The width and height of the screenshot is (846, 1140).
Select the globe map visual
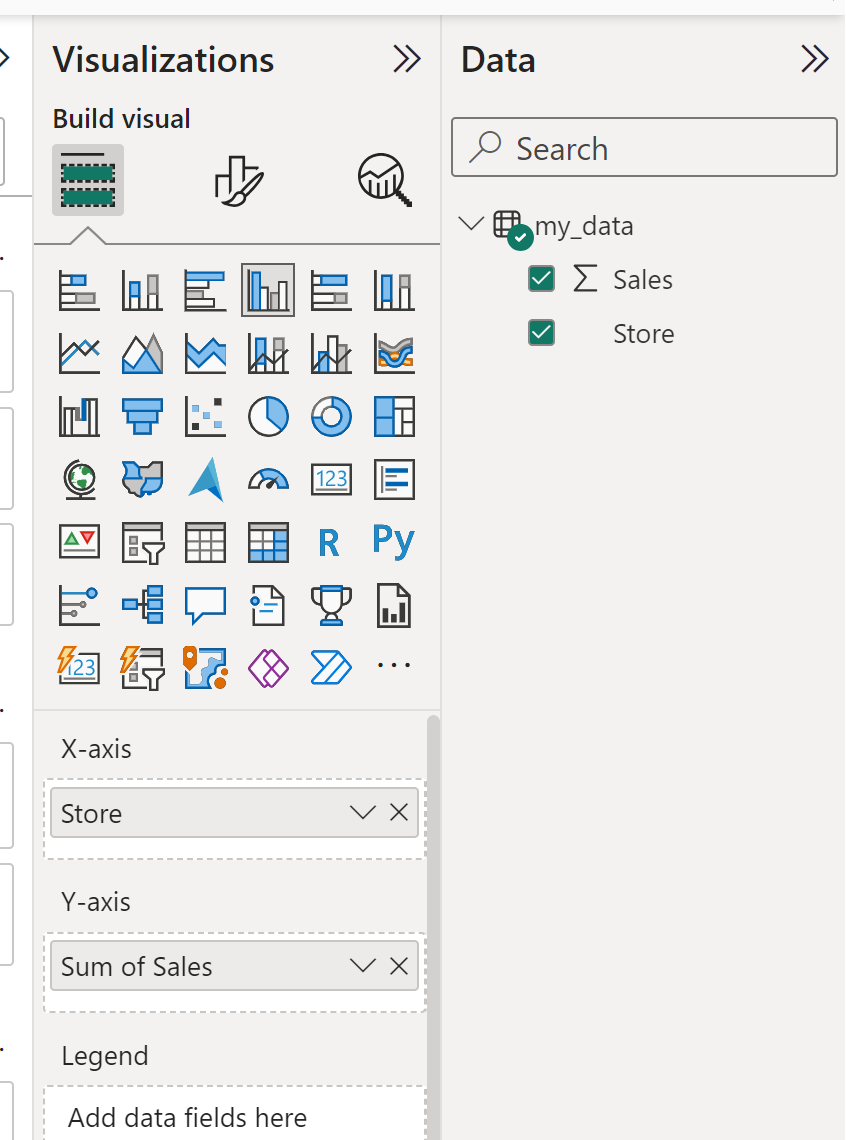click(x=79, y=480)
